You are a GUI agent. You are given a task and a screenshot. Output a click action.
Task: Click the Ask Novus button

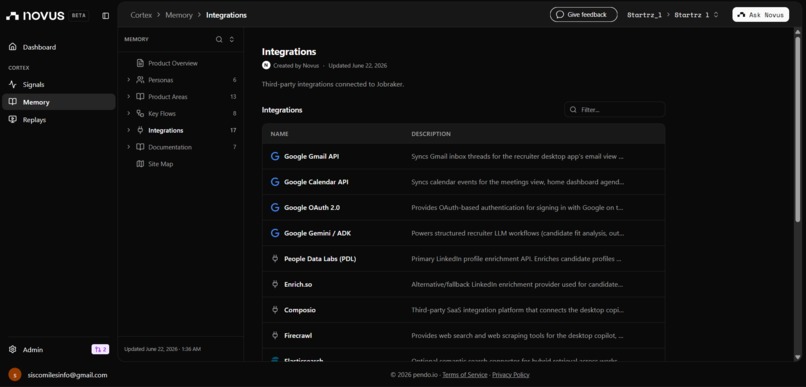point(760,14)
